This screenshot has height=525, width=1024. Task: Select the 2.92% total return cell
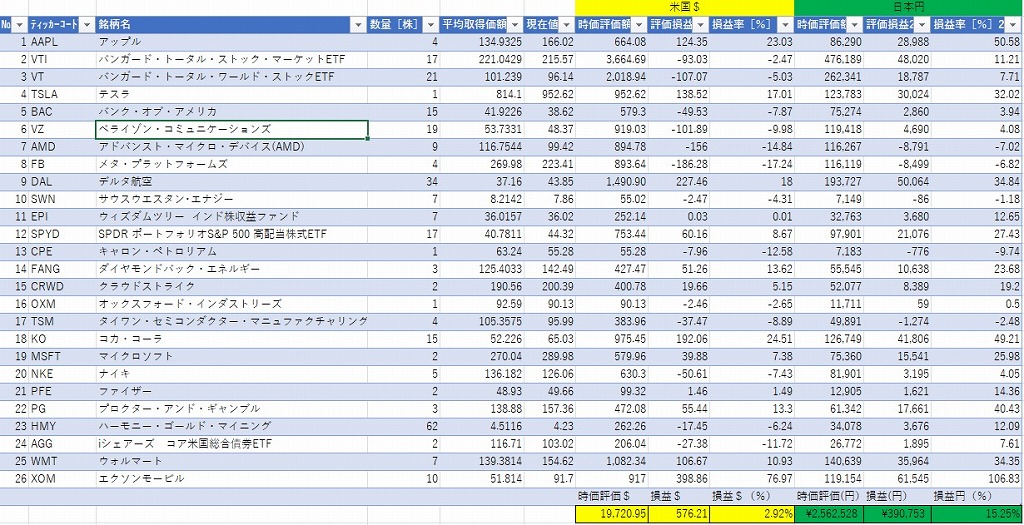(x=750, y=514)
